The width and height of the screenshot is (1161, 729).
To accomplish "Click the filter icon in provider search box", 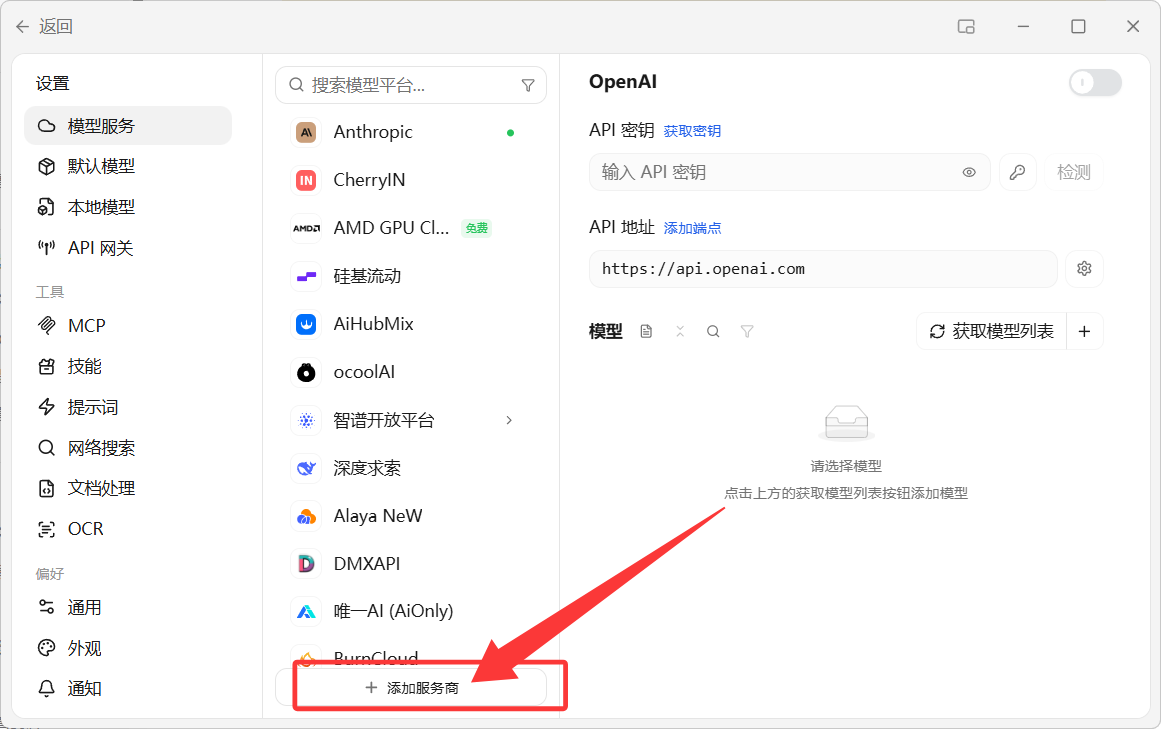I will pos(528,85).
